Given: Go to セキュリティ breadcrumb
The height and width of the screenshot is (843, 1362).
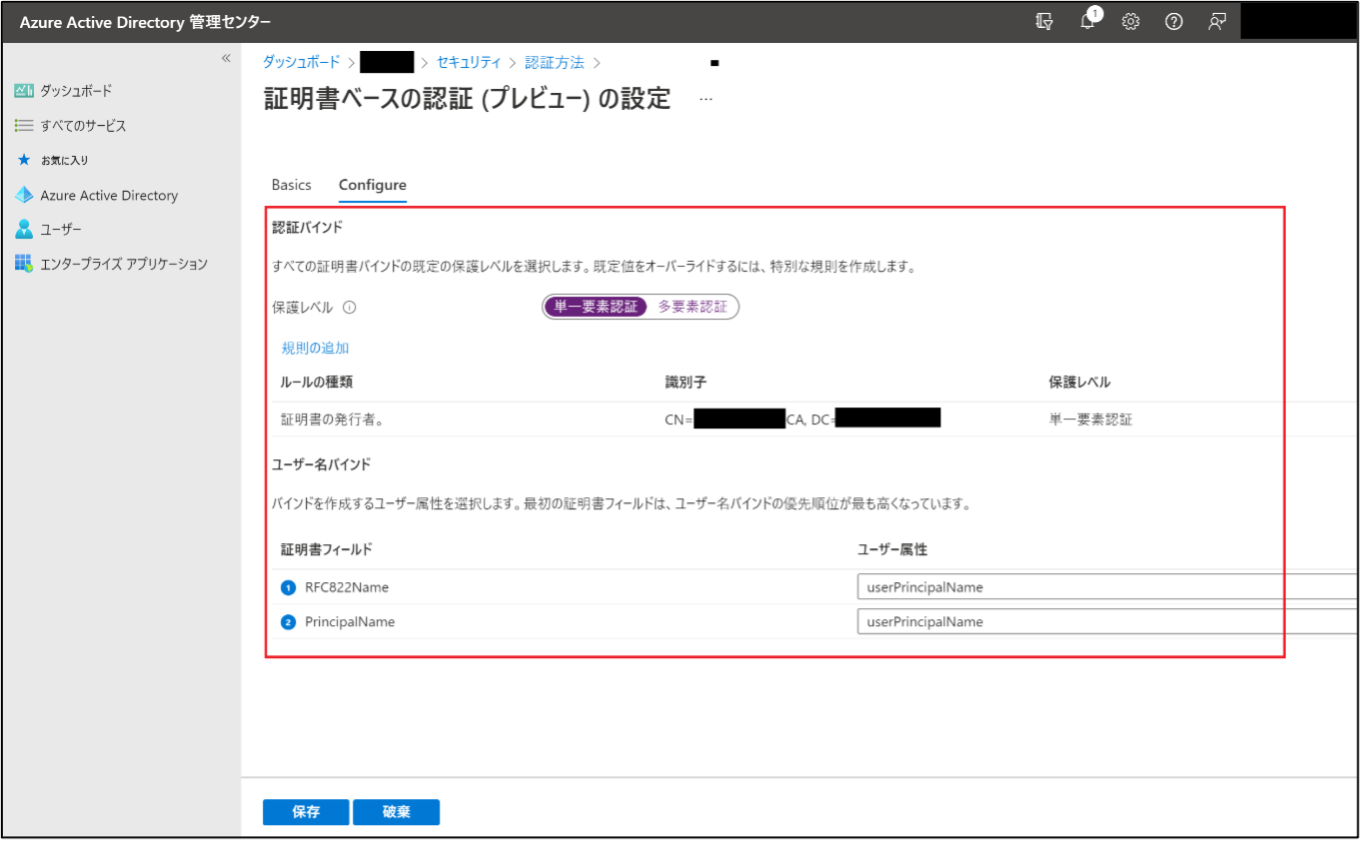Looking at the screenshot, I should pyautogui.click(x=469, y=62).
